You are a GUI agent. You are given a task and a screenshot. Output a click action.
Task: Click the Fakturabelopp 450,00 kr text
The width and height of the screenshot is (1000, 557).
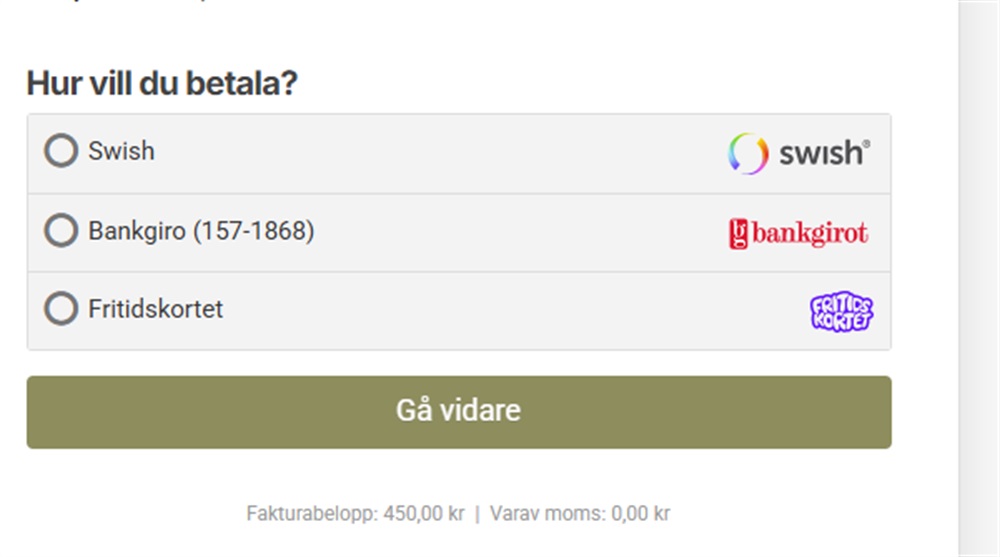pyautogui.click(x=355, y=514)
